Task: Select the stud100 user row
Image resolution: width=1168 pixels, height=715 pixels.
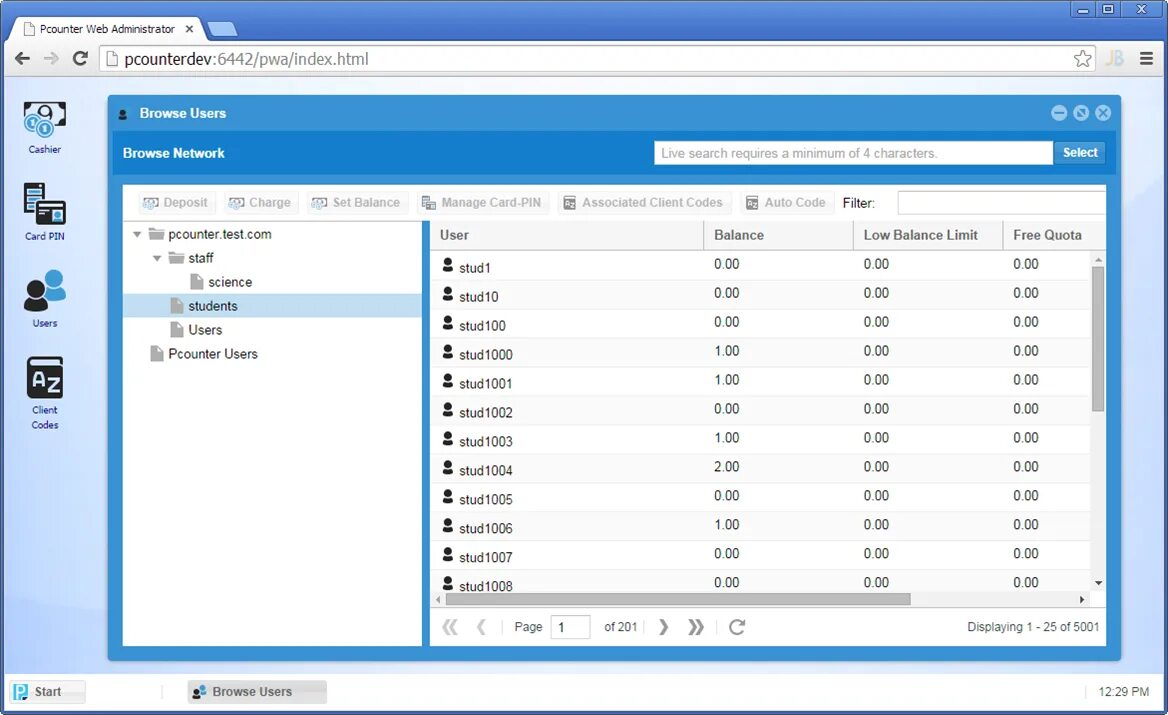Action: [x=760, y=324]
